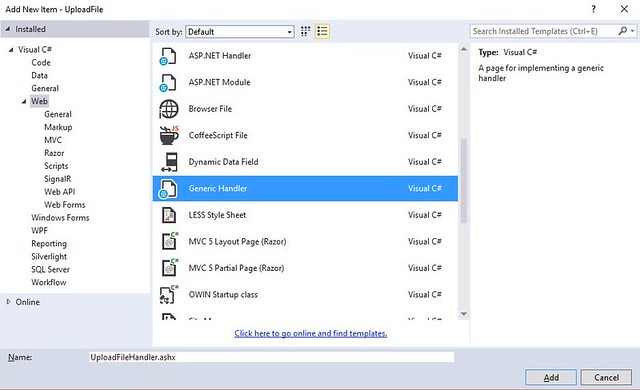This screenshot has height=390, width=640.
Task: Choose the ASP.NET Module template
Action: click(x=305, y=82)
